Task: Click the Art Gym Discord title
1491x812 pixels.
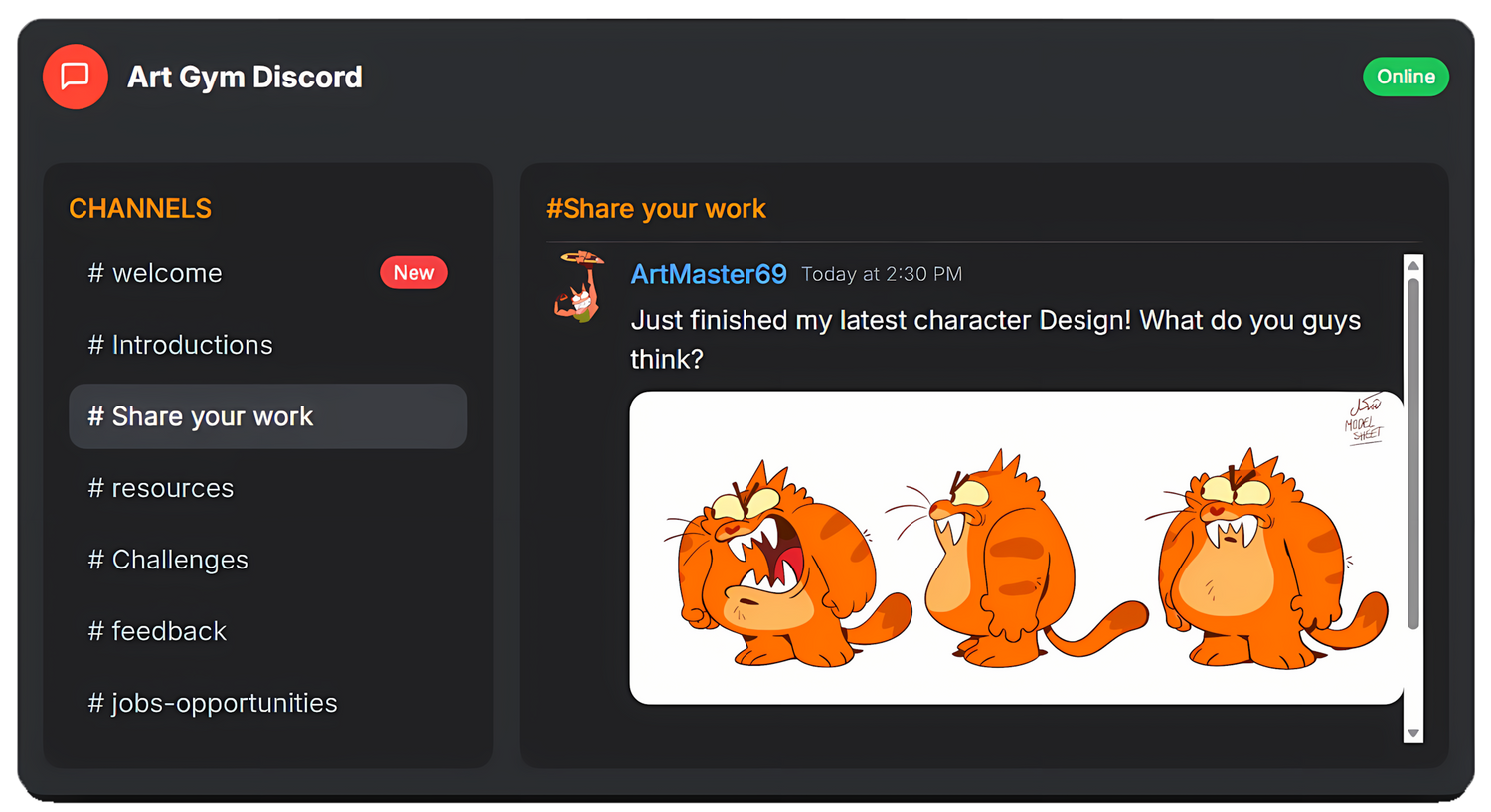Action: click(x=245, y=77)
